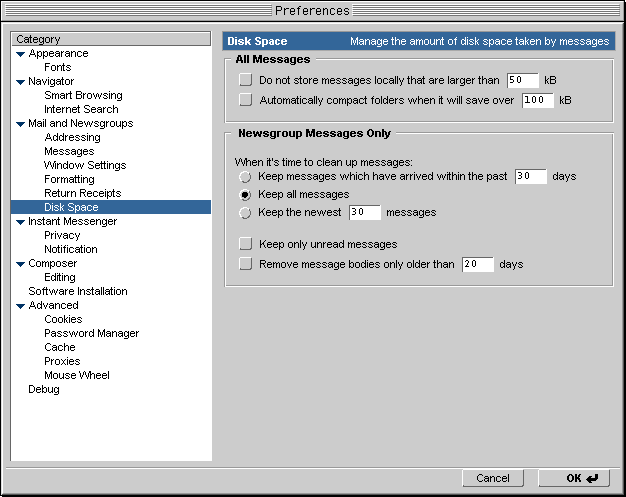Open Addressing preferences

72,137
